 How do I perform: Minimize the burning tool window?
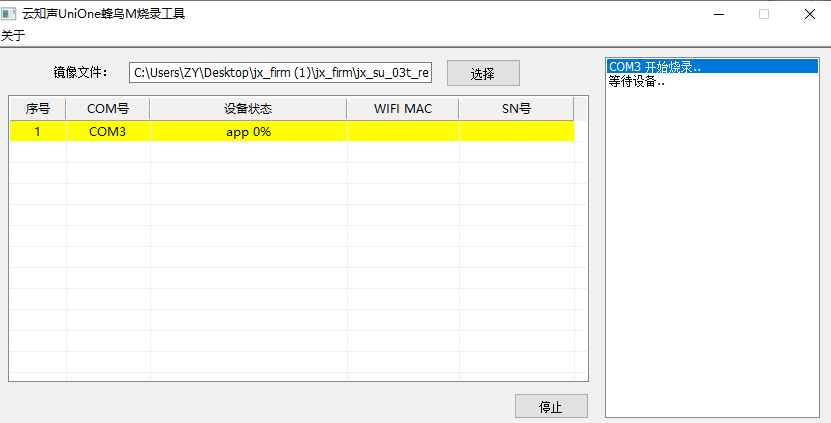pyautogui.click(x=718, y=14)
